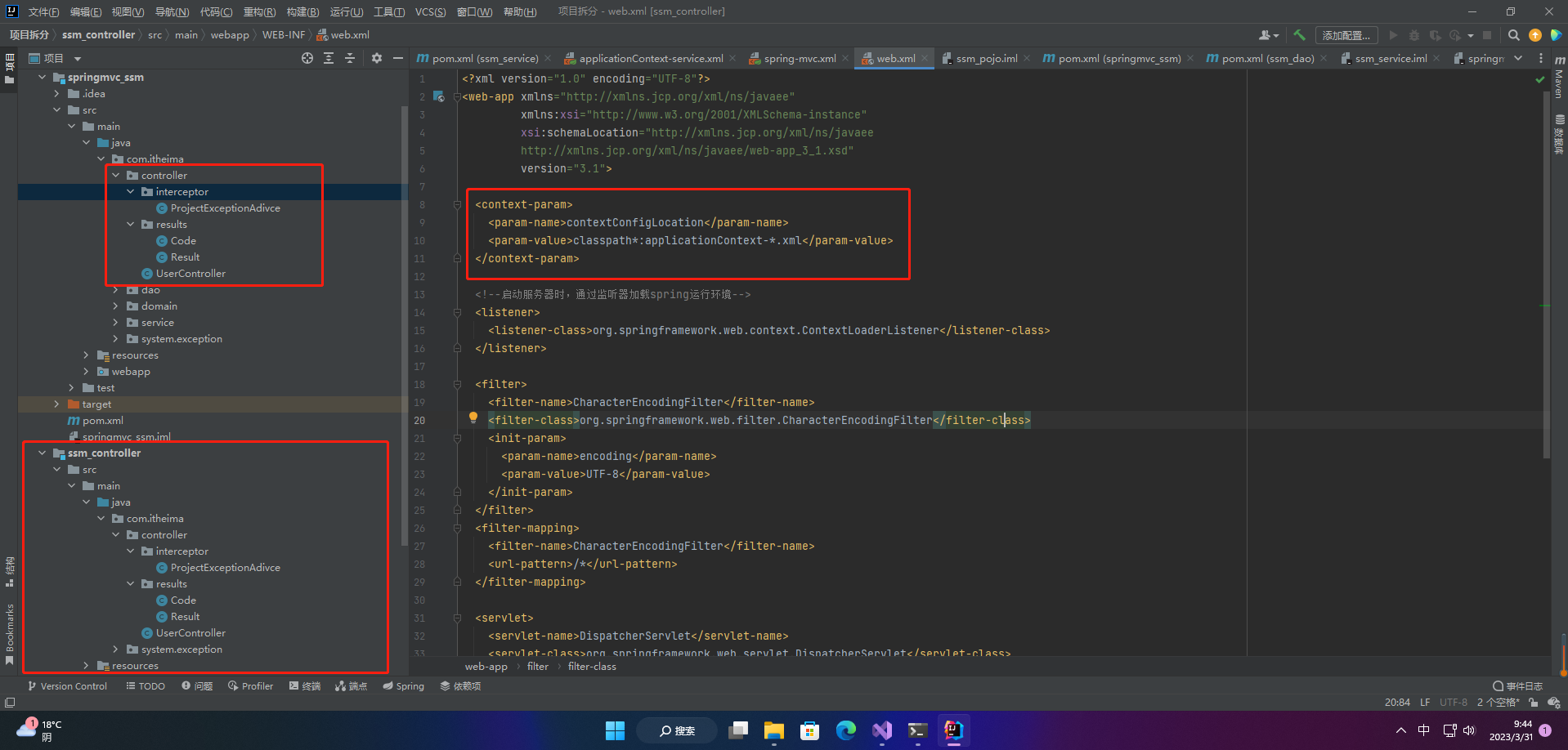Screen dimensions: 1568x750
Task: Click the cloud help settings status bar icon
Action: 1554,703
